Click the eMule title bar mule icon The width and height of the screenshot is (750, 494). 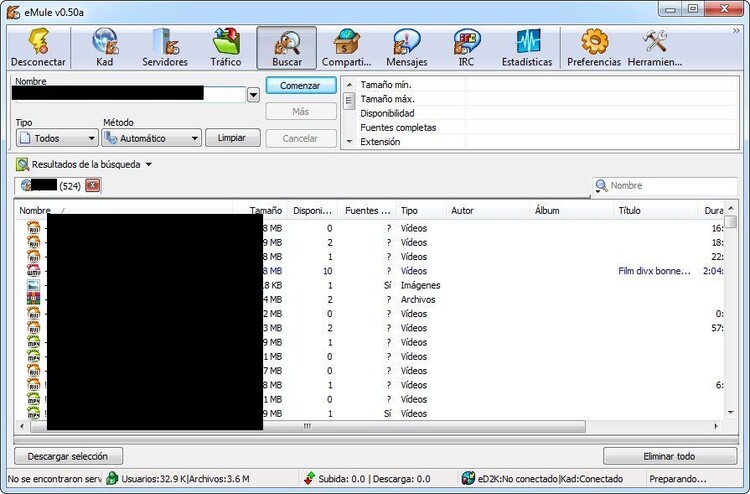coord(13,12)
